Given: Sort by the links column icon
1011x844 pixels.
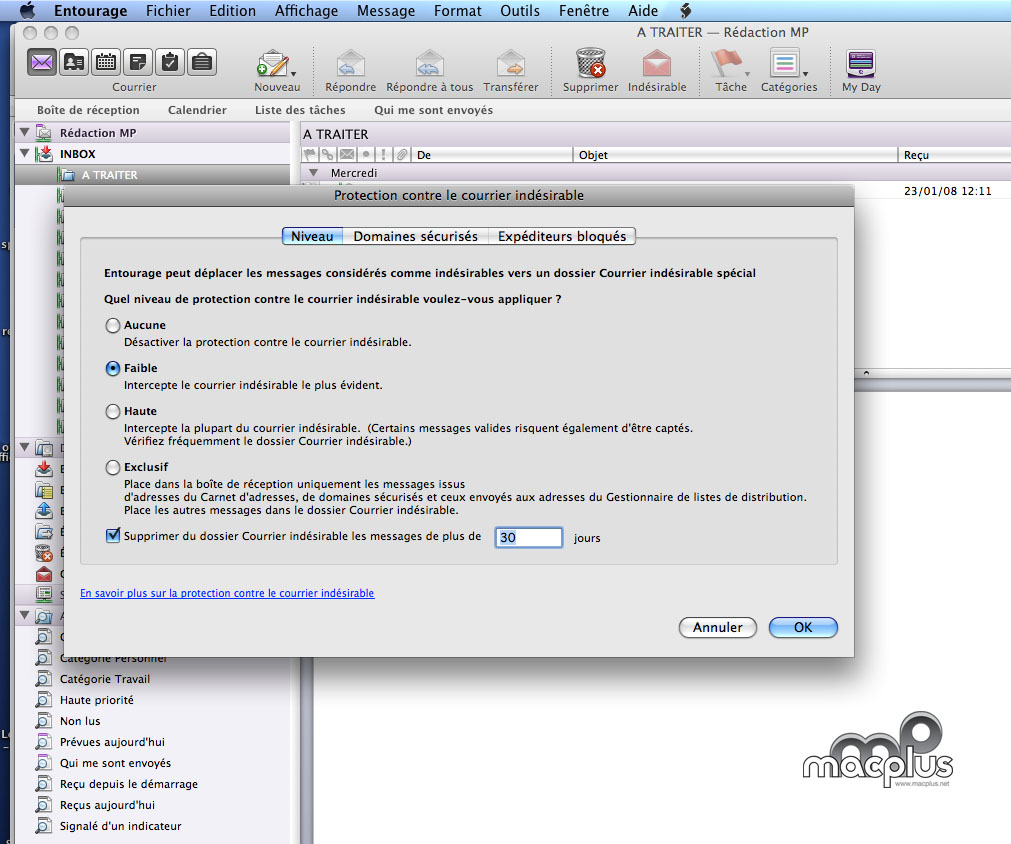Looking at the screenshot, I should point(328,155).
